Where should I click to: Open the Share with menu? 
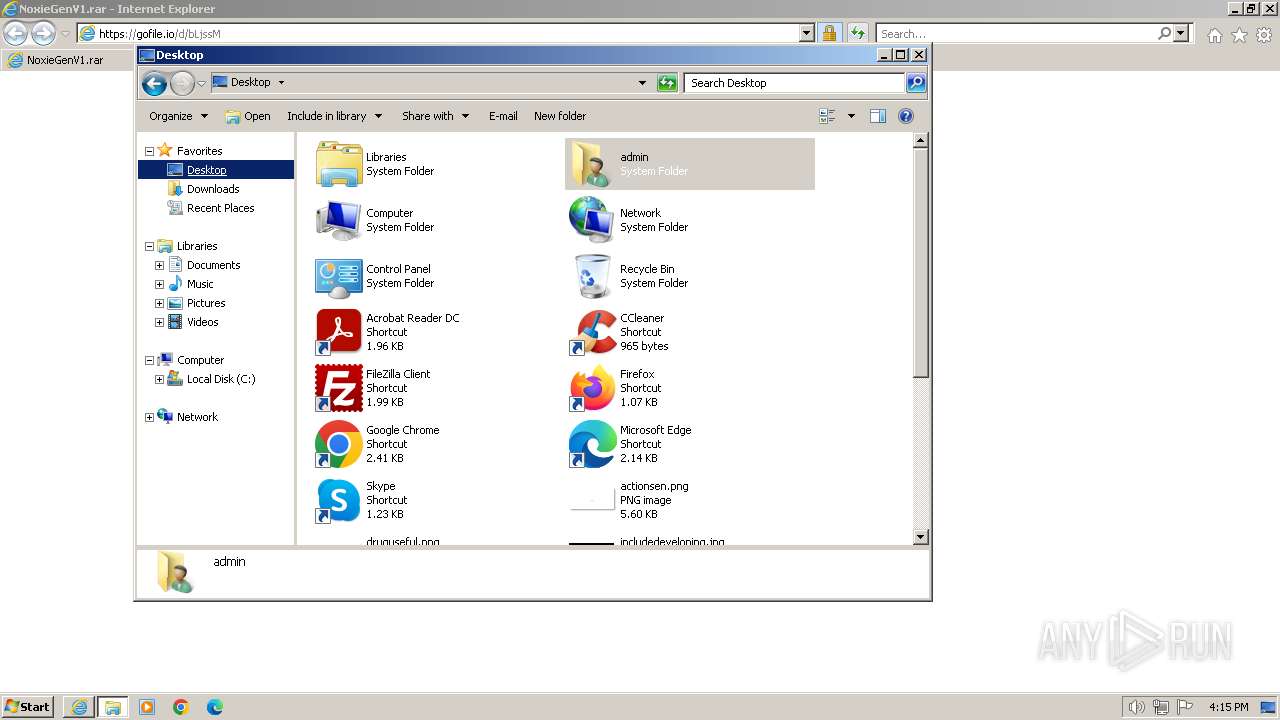[435, 116]
